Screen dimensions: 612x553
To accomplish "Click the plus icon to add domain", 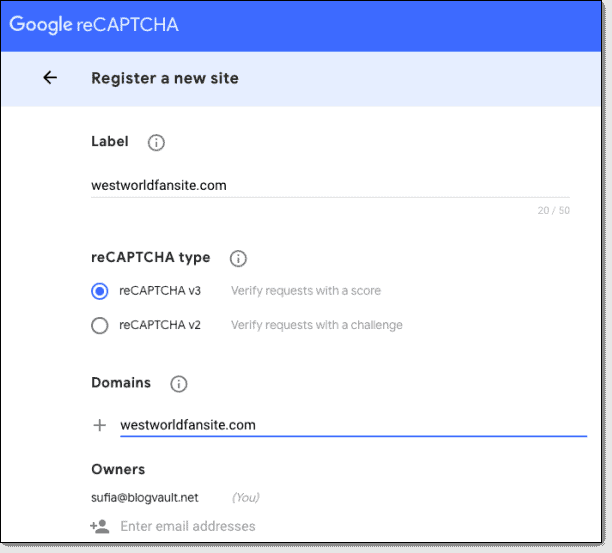I will (99, 425).
